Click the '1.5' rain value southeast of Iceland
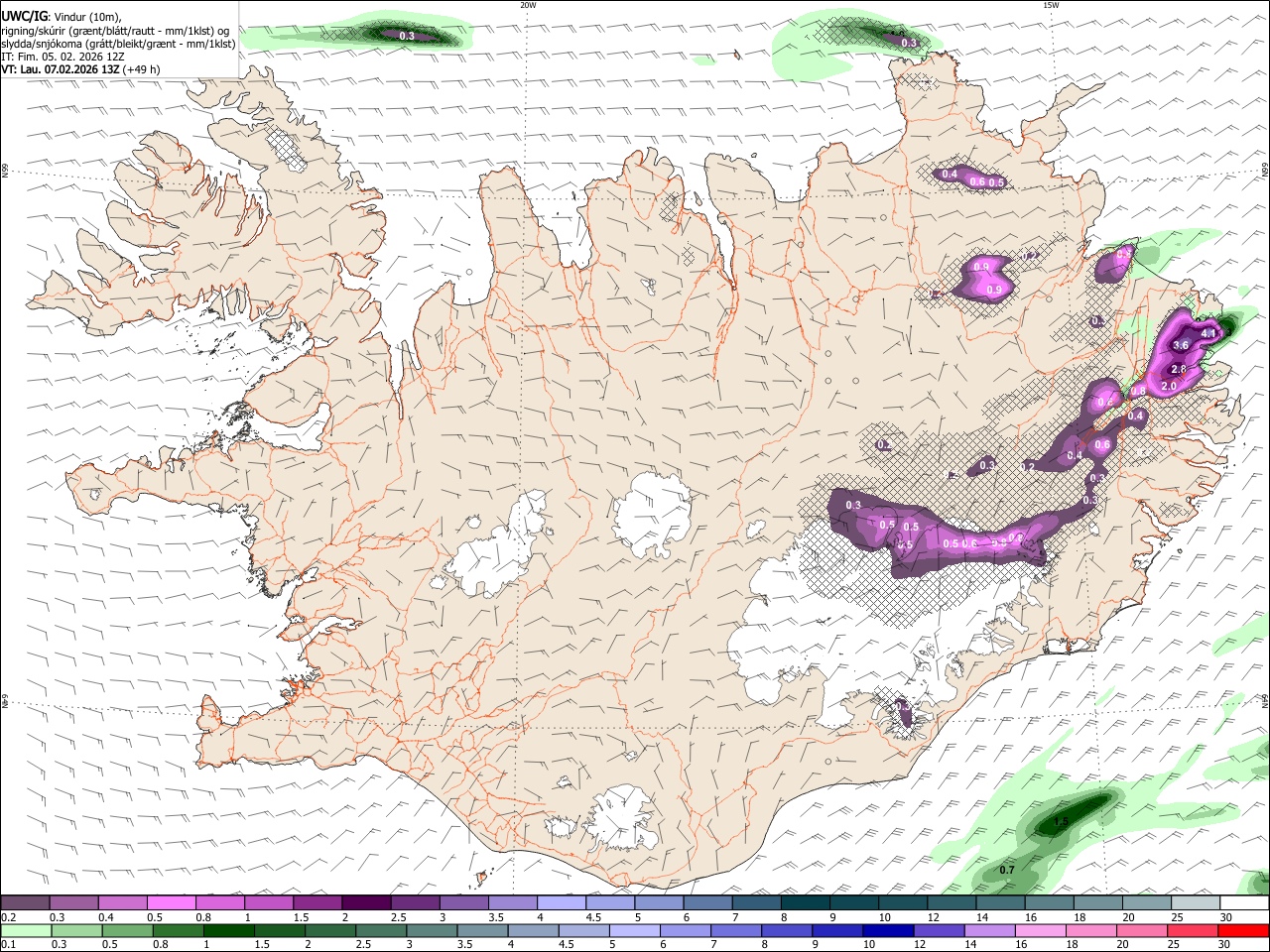The width and height of the screenshot is (1270, 952). click(1061, 822)
